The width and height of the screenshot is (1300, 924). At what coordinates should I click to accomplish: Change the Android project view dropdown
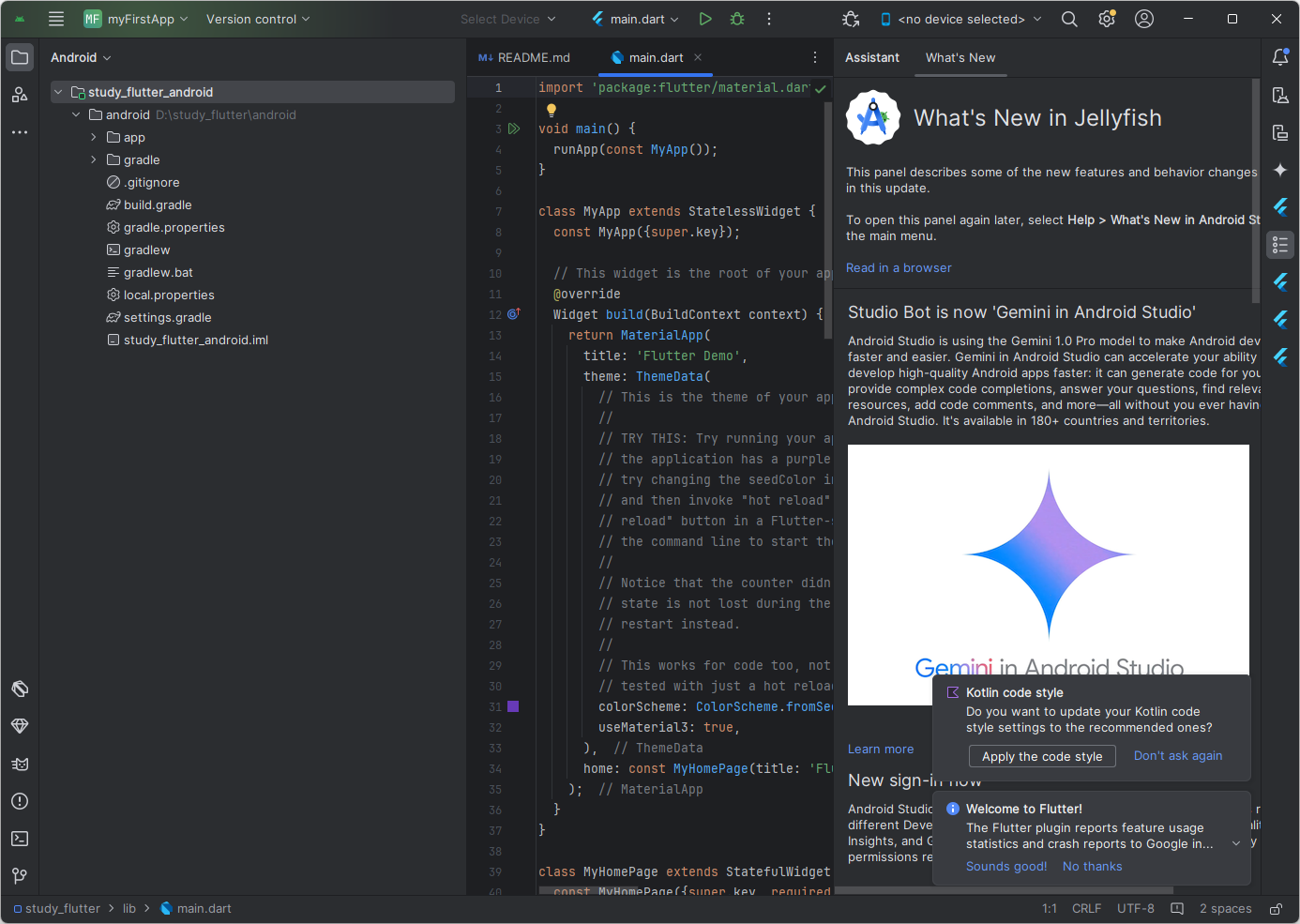[x=81, y=57]
